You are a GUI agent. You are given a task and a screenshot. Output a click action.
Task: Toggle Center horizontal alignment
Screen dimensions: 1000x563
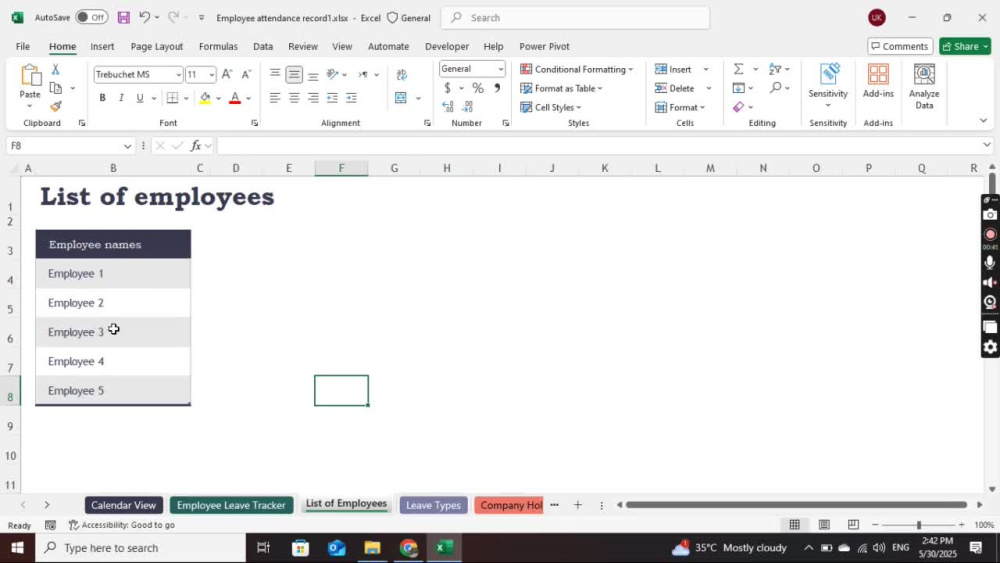point(294,98)
